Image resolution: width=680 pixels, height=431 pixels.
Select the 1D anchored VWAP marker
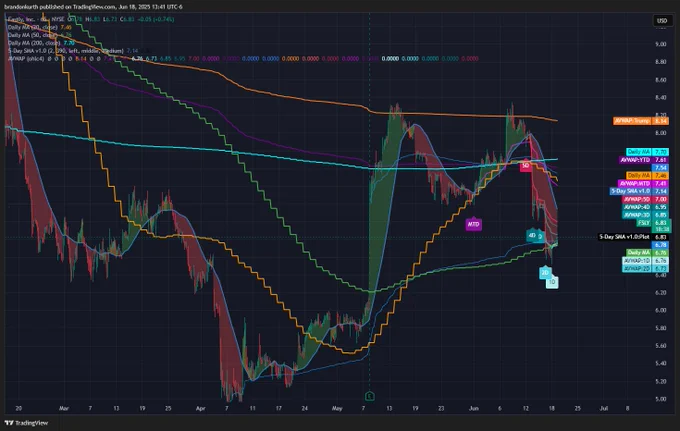[x=552, y=282]
